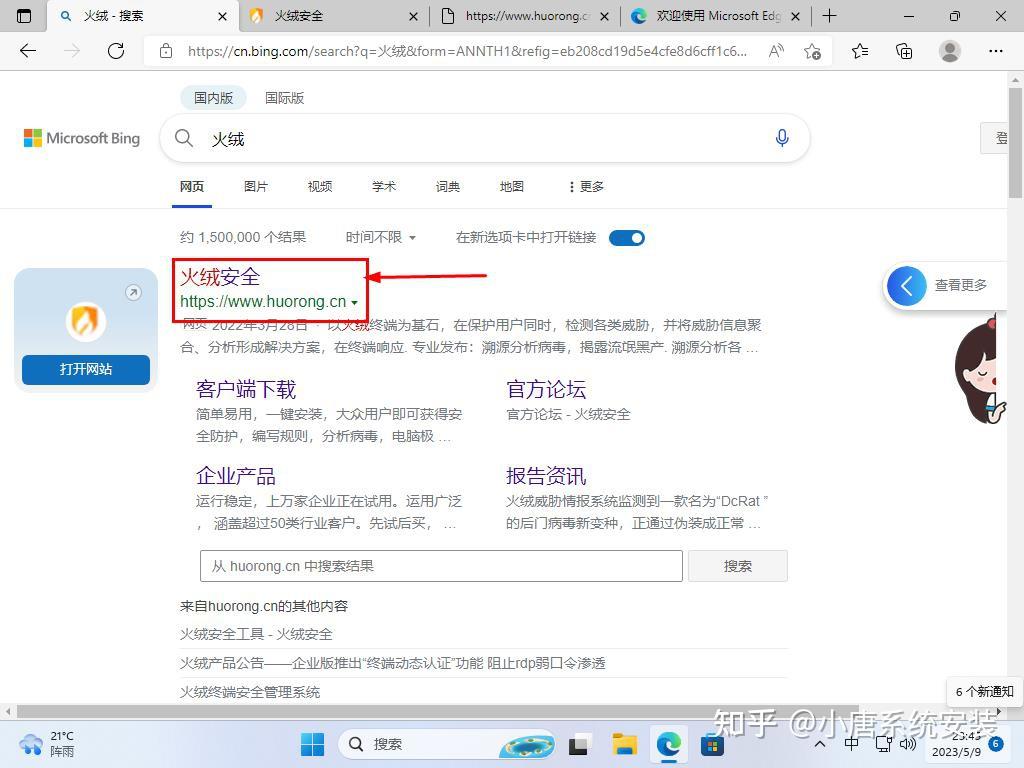1024x768 pixels.
Task: Open File Explorer from taskbar
Action: pos(624,744)
